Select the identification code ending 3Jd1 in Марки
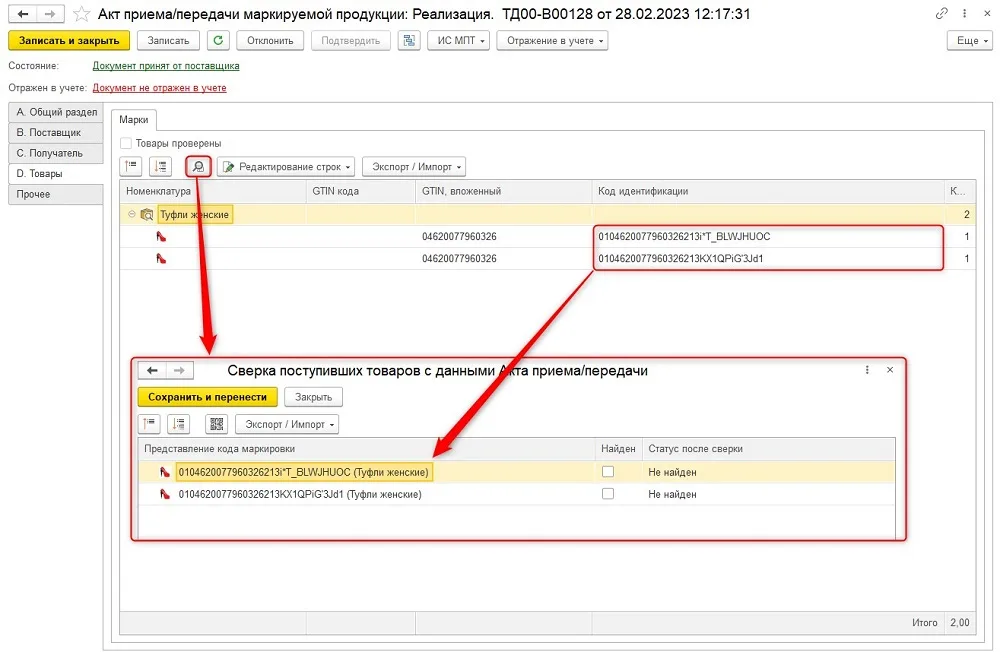Image resolution: width=1000 pixels, height=652 pixels. (680, 258)
